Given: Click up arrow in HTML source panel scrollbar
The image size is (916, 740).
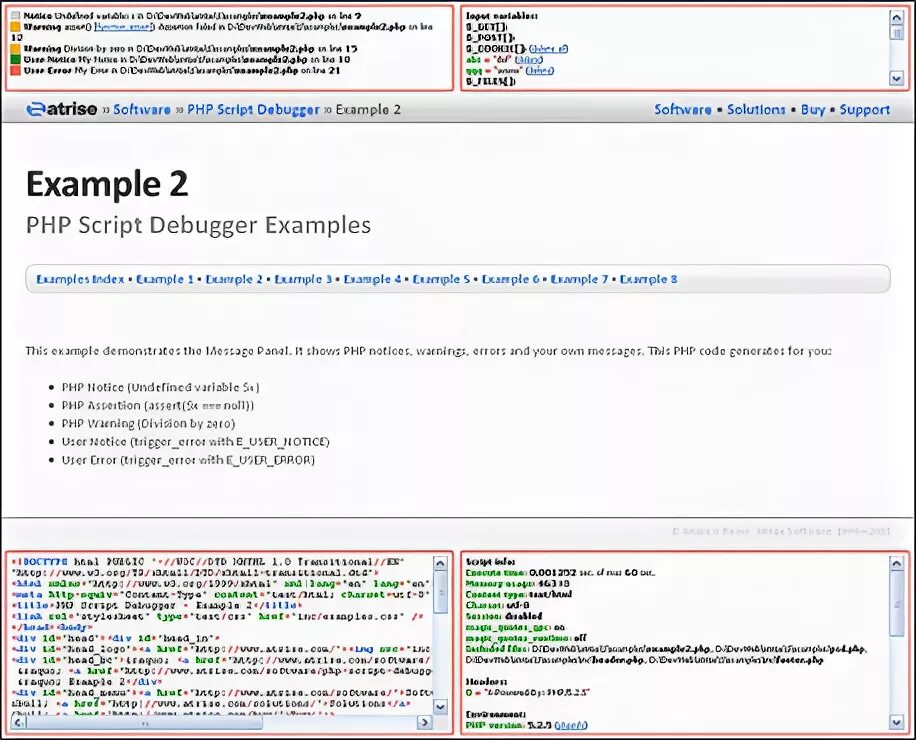Looking at the screenshot, I should pyautogui.click(x=440, y=563).
